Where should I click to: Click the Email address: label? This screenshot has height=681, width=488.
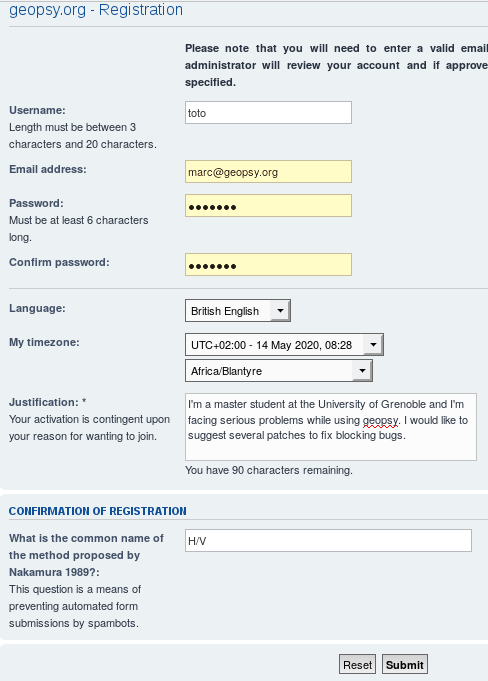(x=48, y=169)
